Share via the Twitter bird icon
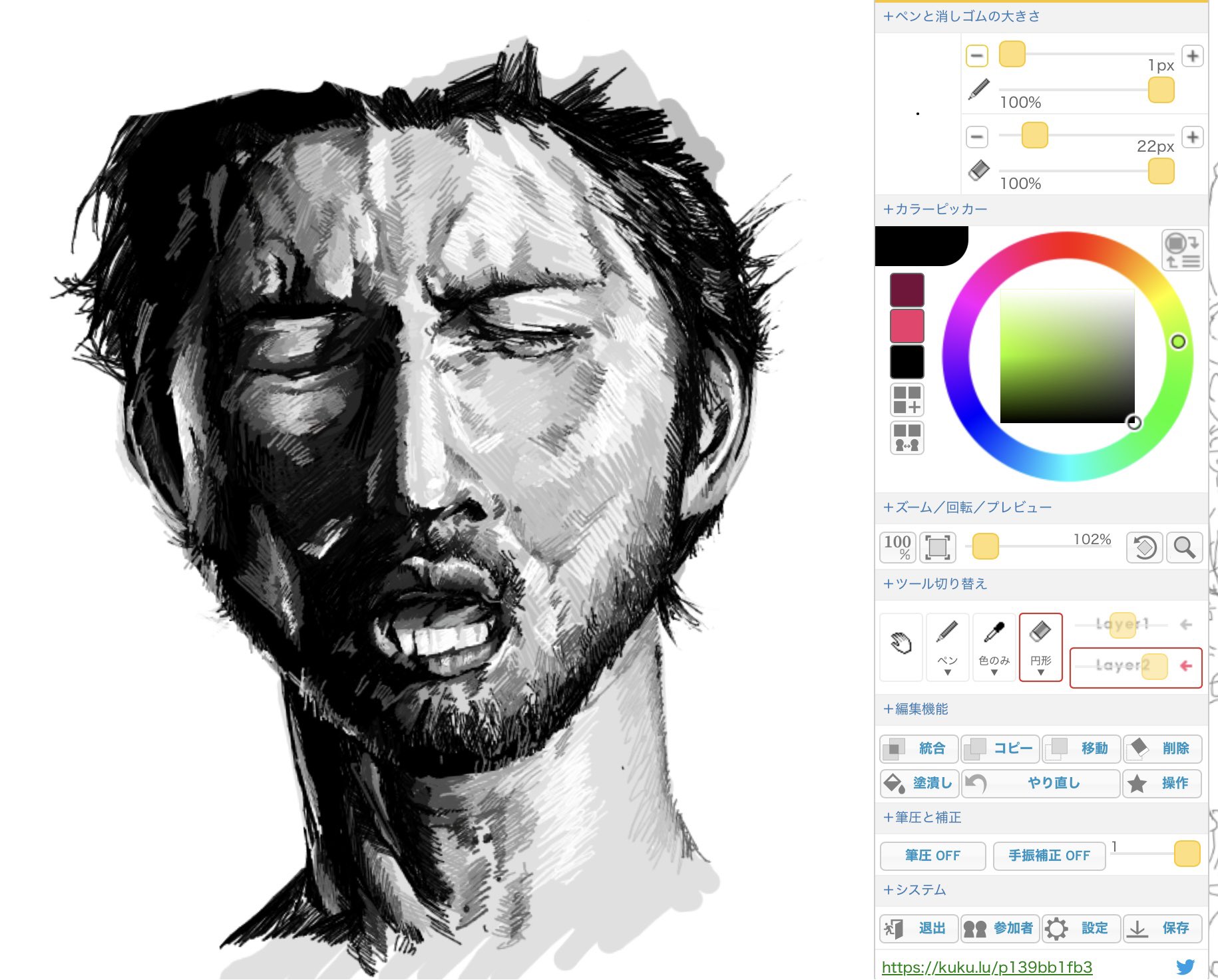 tap(1185, 967)
